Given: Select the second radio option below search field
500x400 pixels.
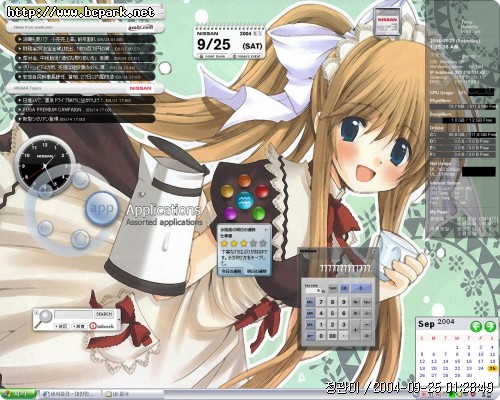Looking at the screenshot, I should point(79,326).
